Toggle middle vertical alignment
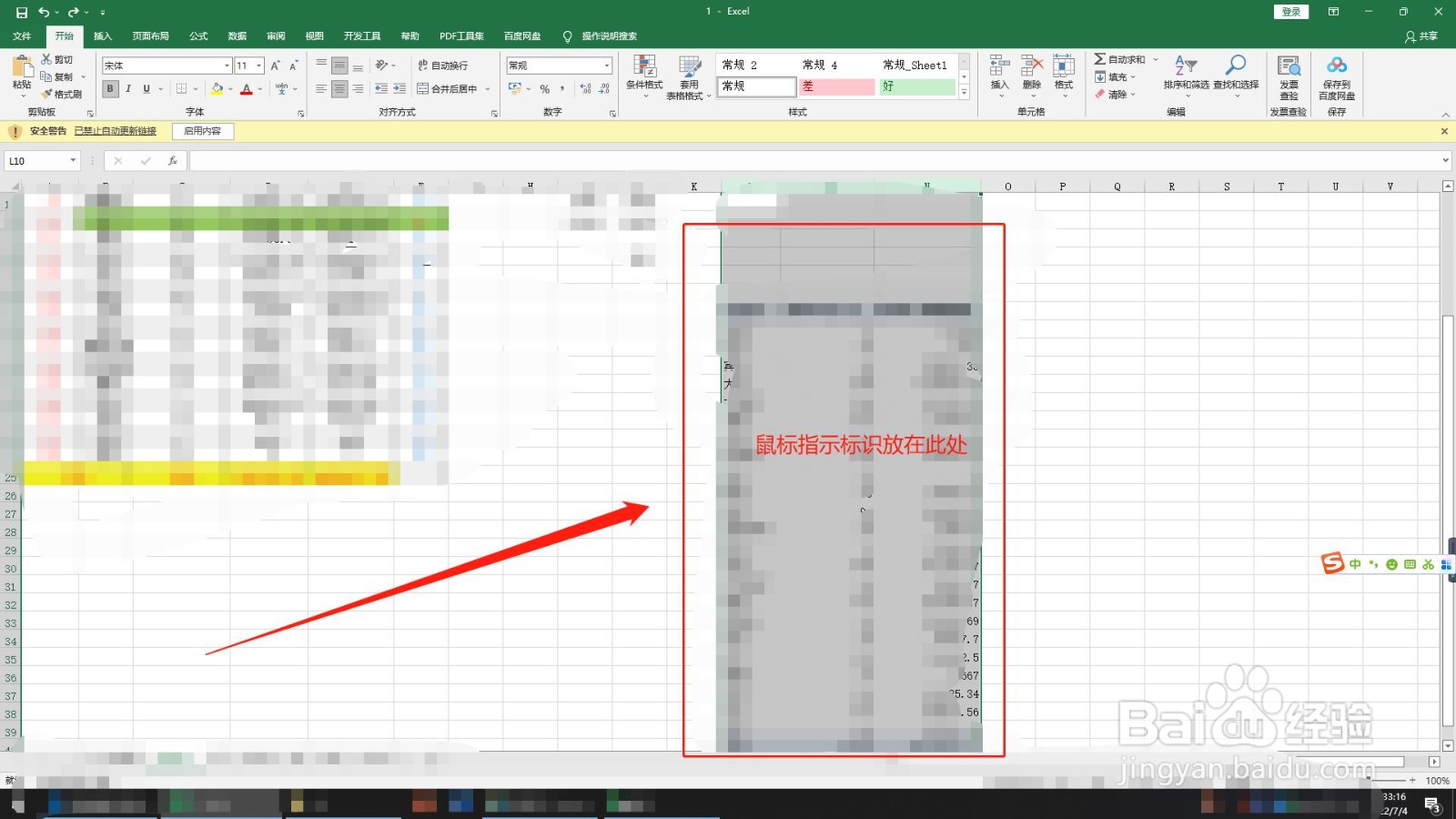Screen dimensions: 1456x819 coord(339,66)
